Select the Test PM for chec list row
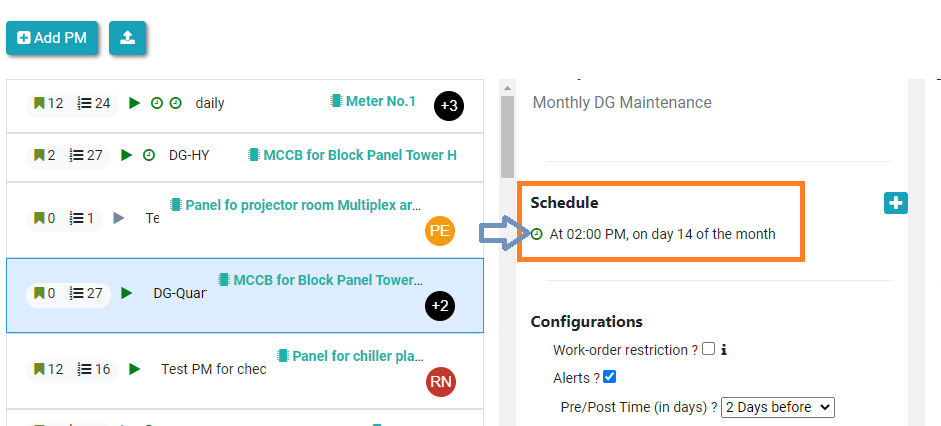Image resolution: width=941 pixels, height=426 pixels. tap(213, 369)
